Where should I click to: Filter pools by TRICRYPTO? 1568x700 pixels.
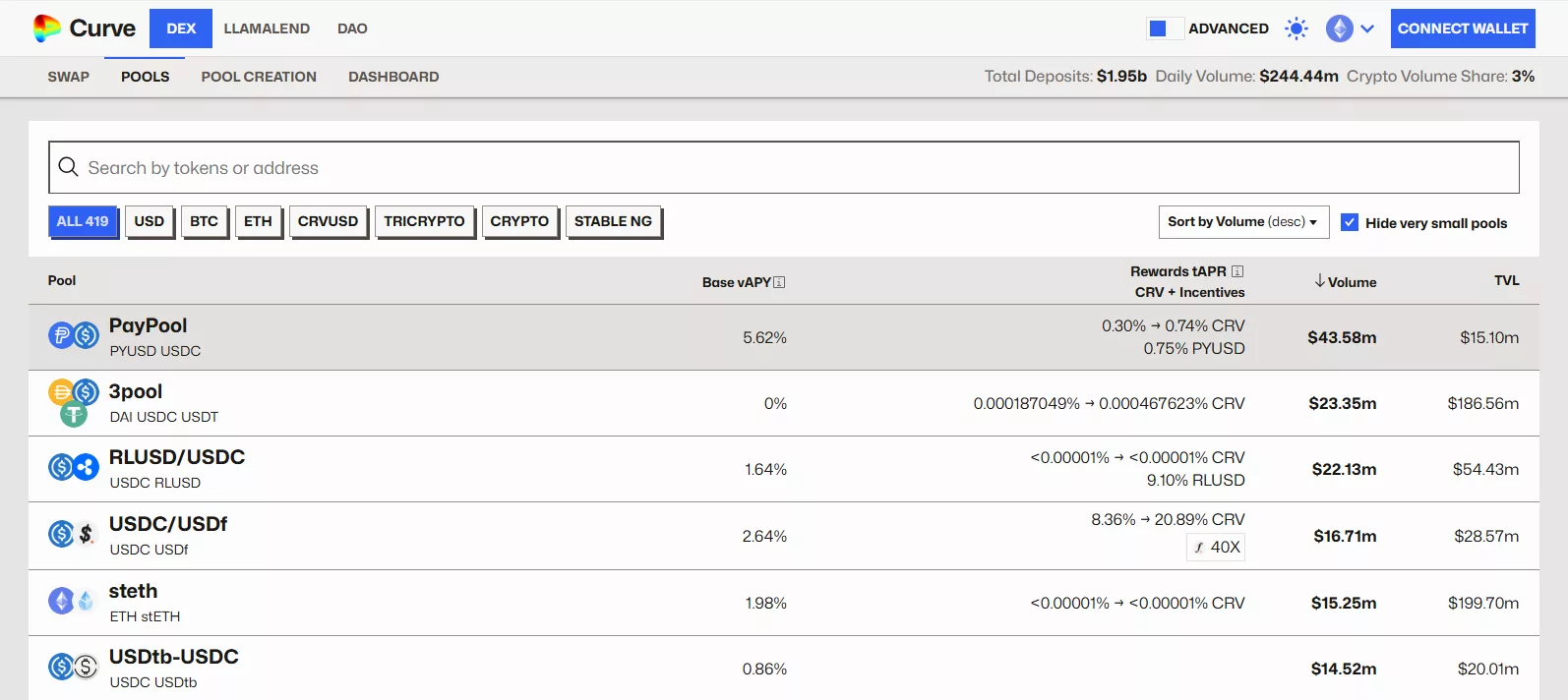pyautogui.click(x=425, y=221)
